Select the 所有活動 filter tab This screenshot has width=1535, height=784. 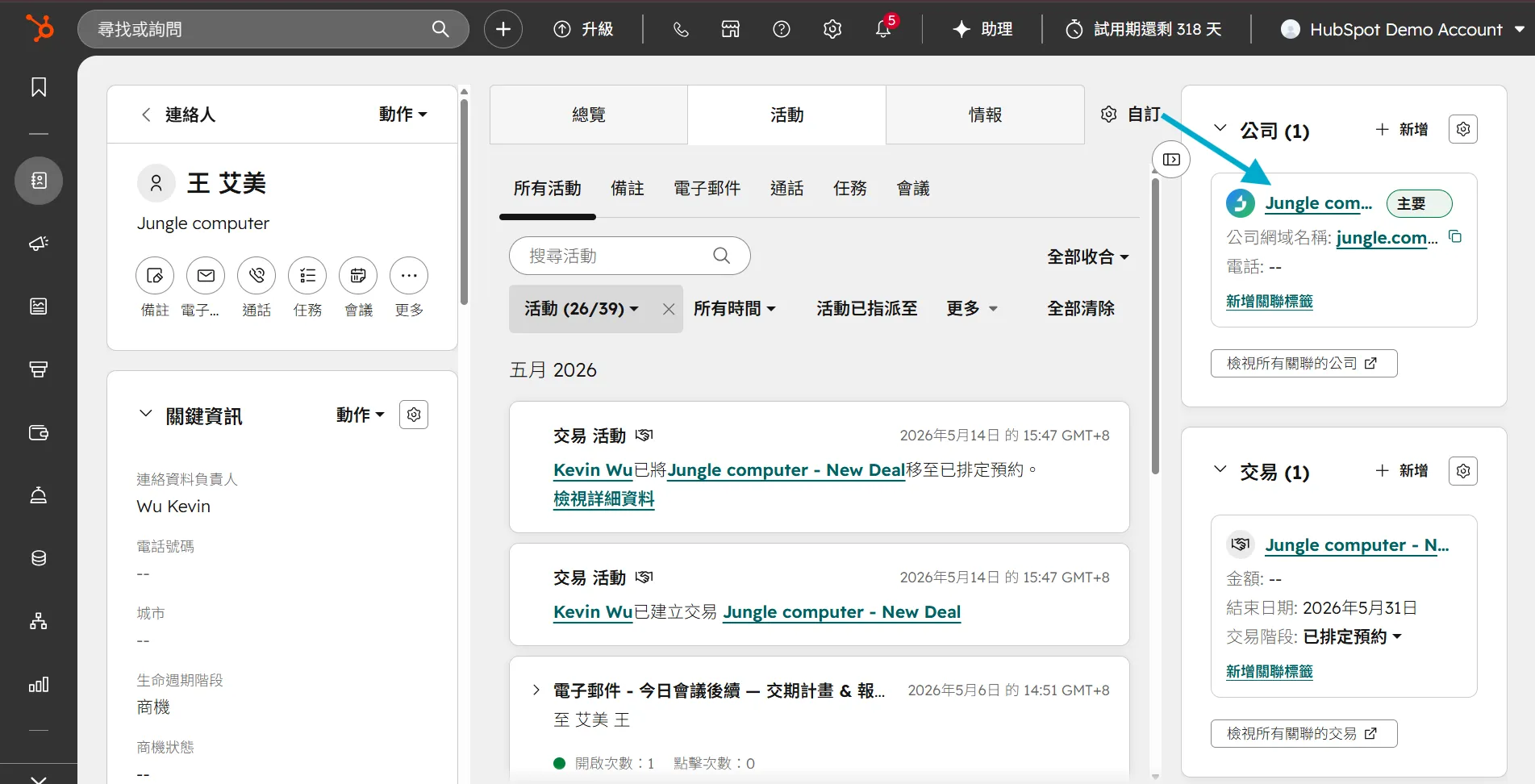coord(548,189)
